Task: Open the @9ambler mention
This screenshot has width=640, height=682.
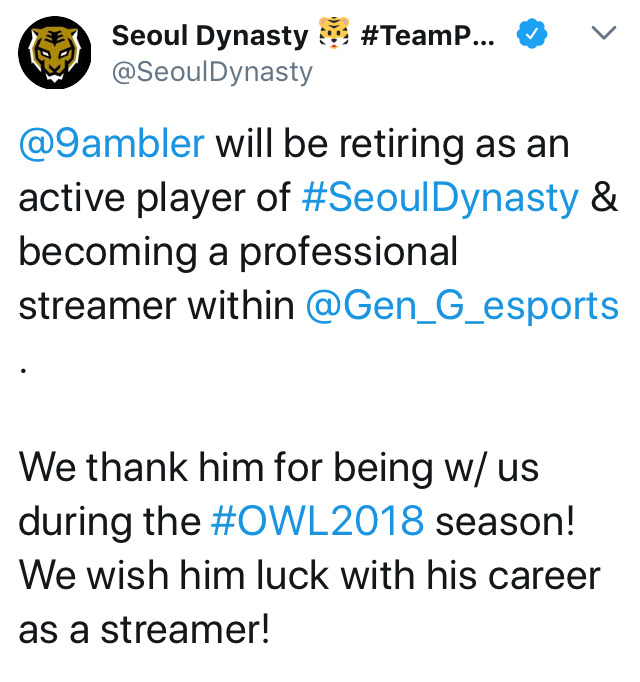Action: pos(112,146)
